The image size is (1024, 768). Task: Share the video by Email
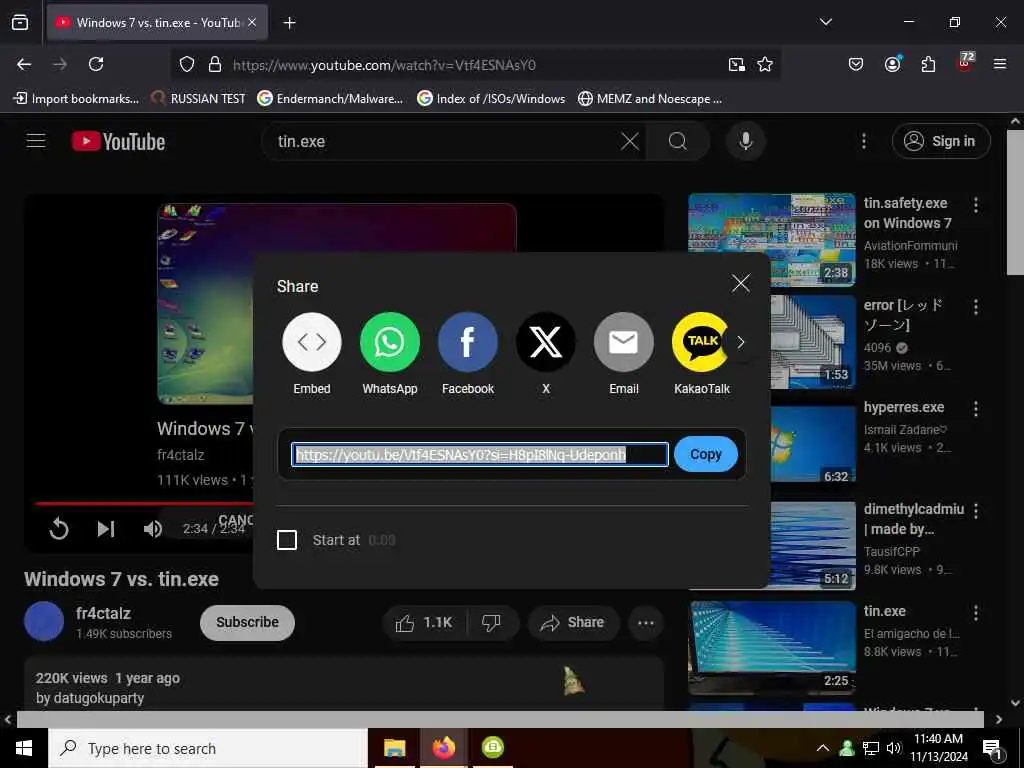tap(624, 353)
